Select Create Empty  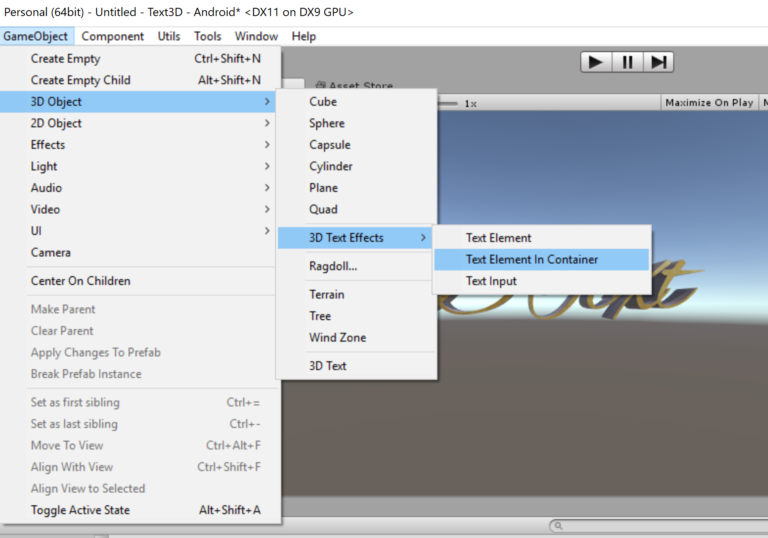coord(141,59)
